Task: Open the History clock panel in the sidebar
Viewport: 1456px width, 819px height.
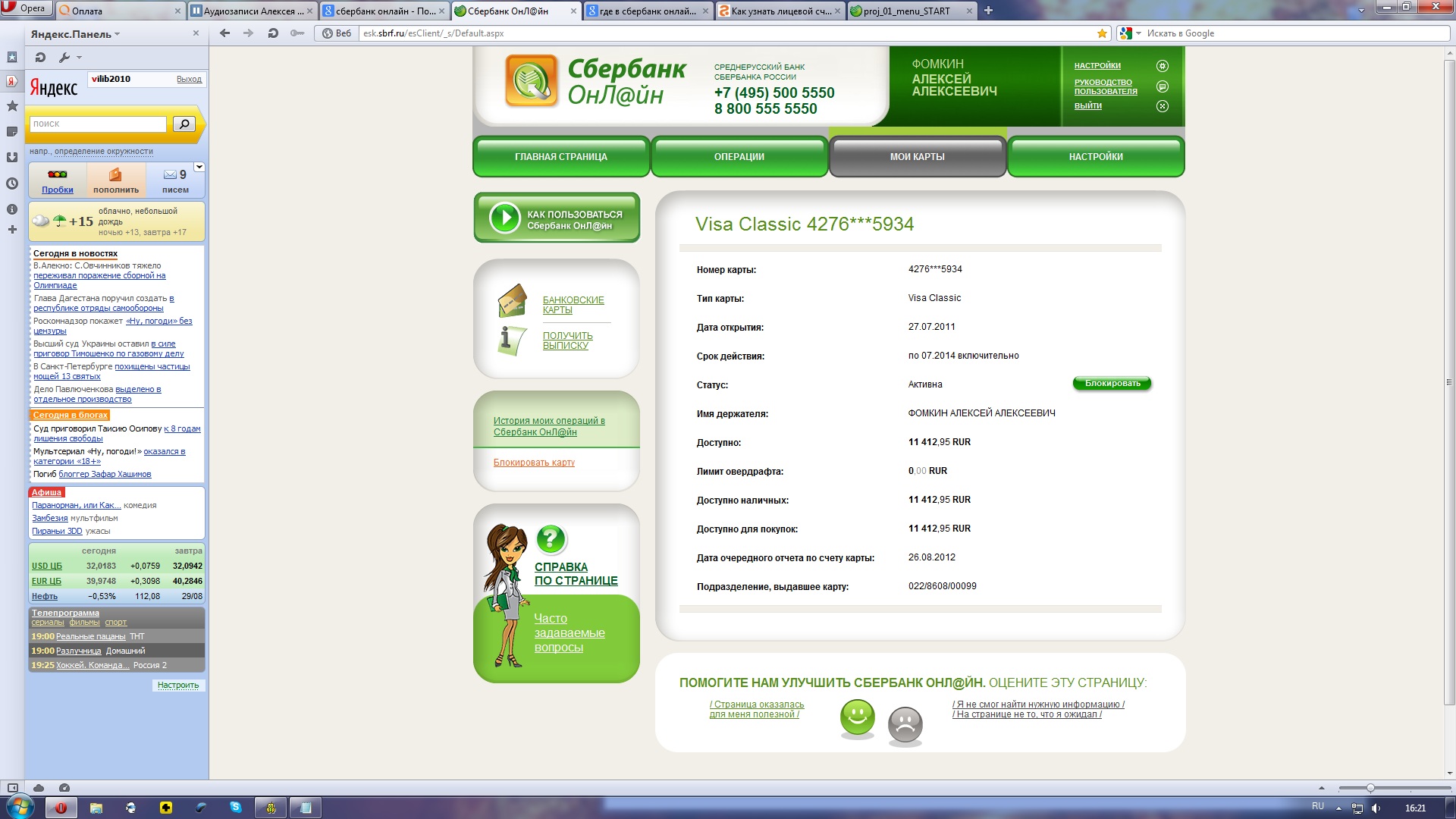Action: click(12, 184)
